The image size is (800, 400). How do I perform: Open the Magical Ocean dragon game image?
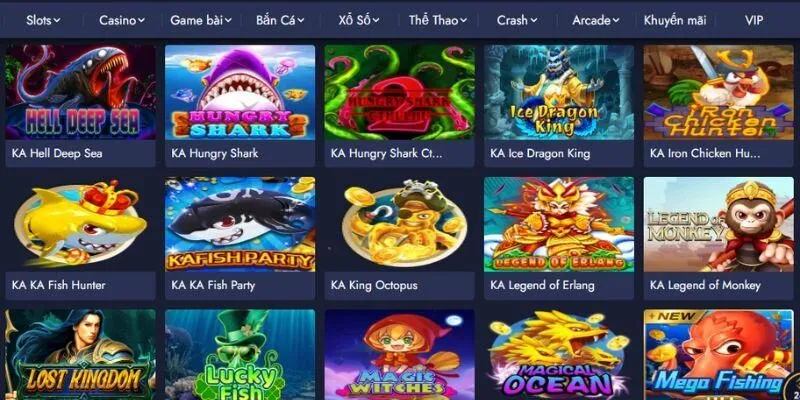559,355
